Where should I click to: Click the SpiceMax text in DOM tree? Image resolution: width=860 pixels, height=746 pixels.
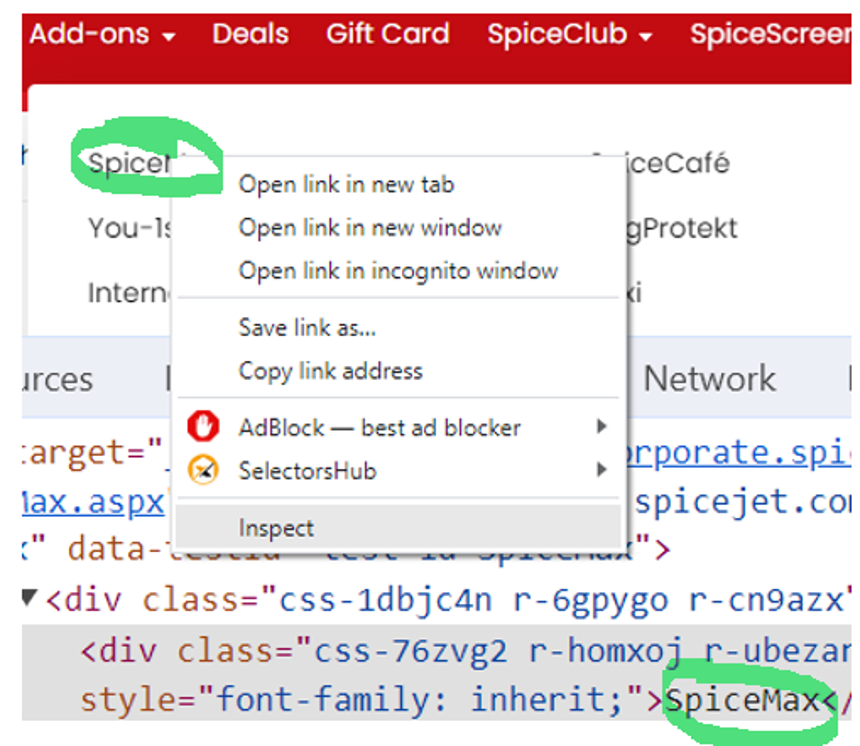[742, 699]
